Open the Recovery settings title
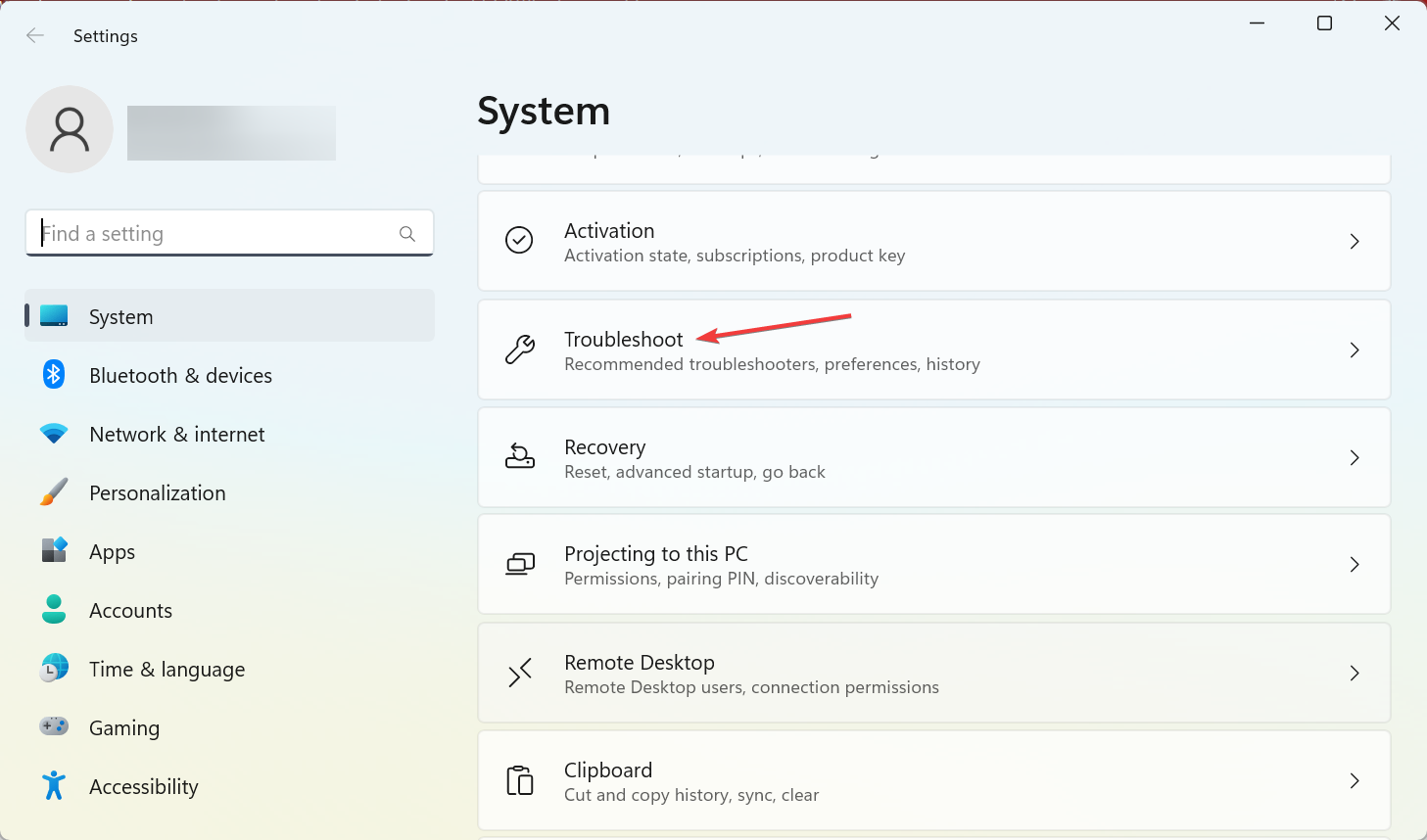 click(x=605, y=447)
